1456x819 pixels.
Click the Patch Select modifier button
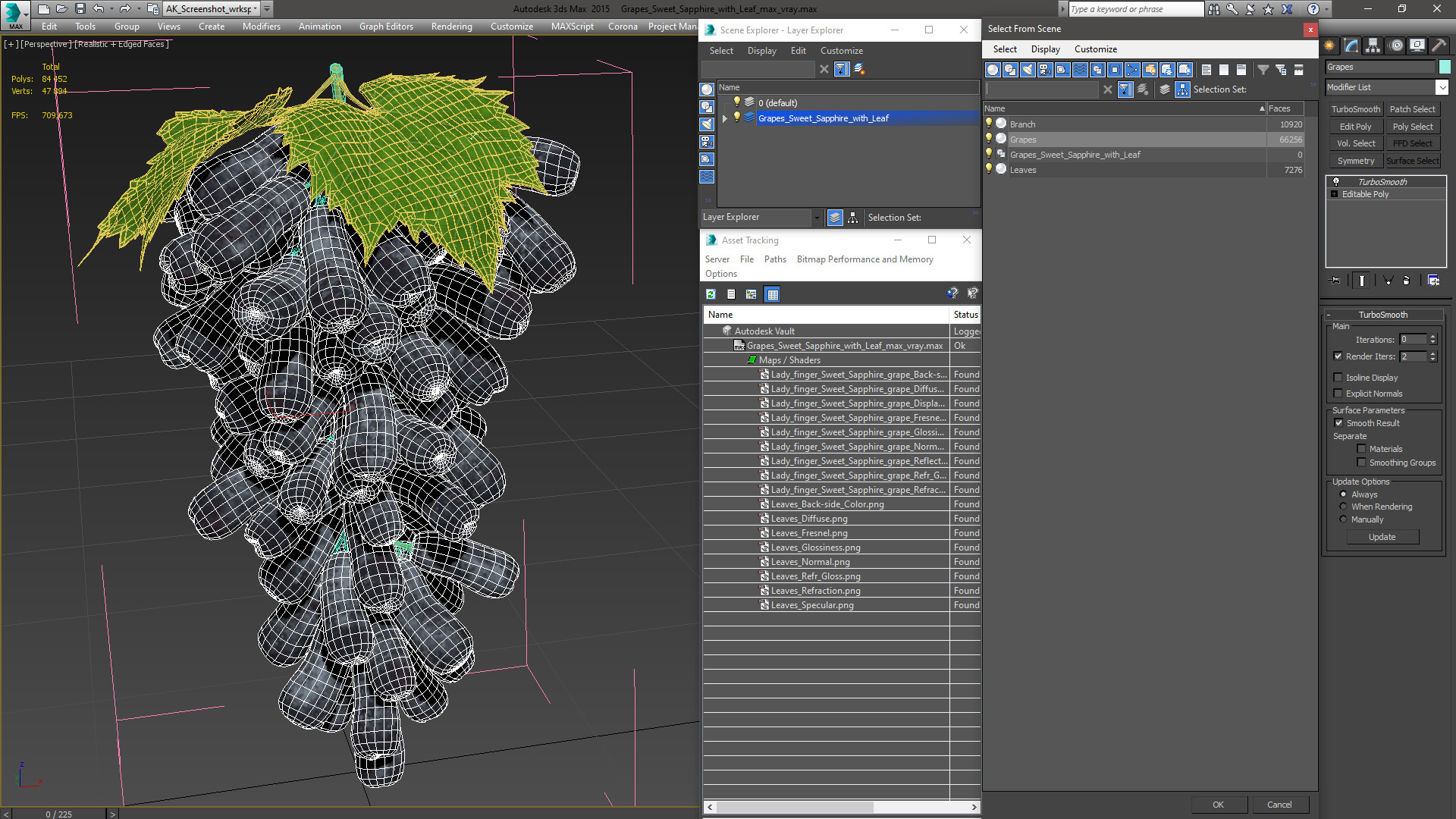click(x=1412, y=109)
